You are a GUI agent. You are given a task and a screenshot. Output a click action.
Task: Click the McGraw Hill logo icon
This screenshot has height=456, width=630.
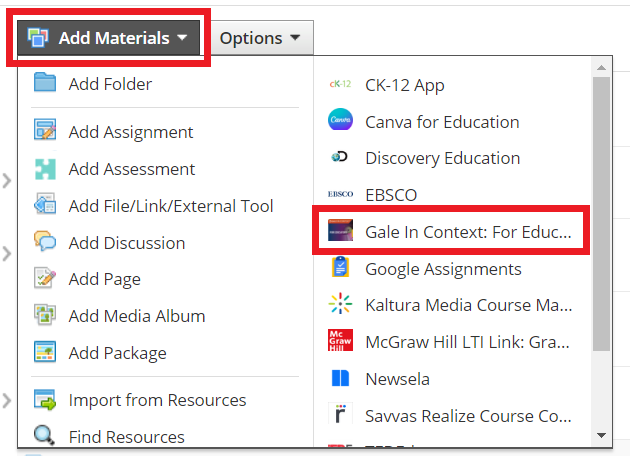[x=340, y=342]
